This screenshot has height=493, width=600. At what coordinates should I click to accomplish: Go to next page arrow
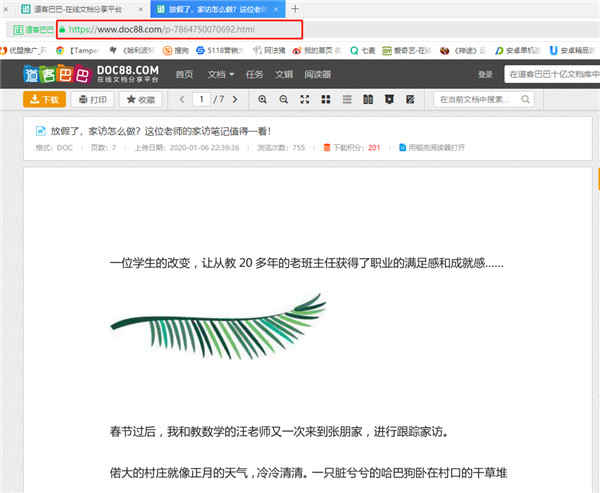(x=235, y=100)
